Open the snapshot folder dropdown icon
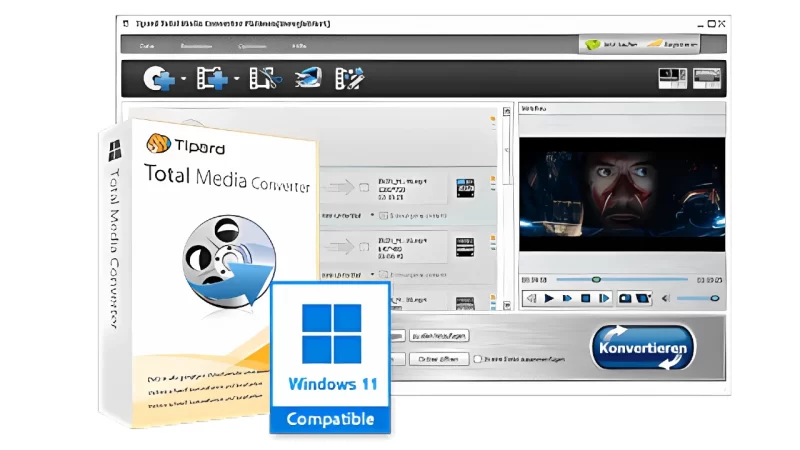 tap(643, 298)
